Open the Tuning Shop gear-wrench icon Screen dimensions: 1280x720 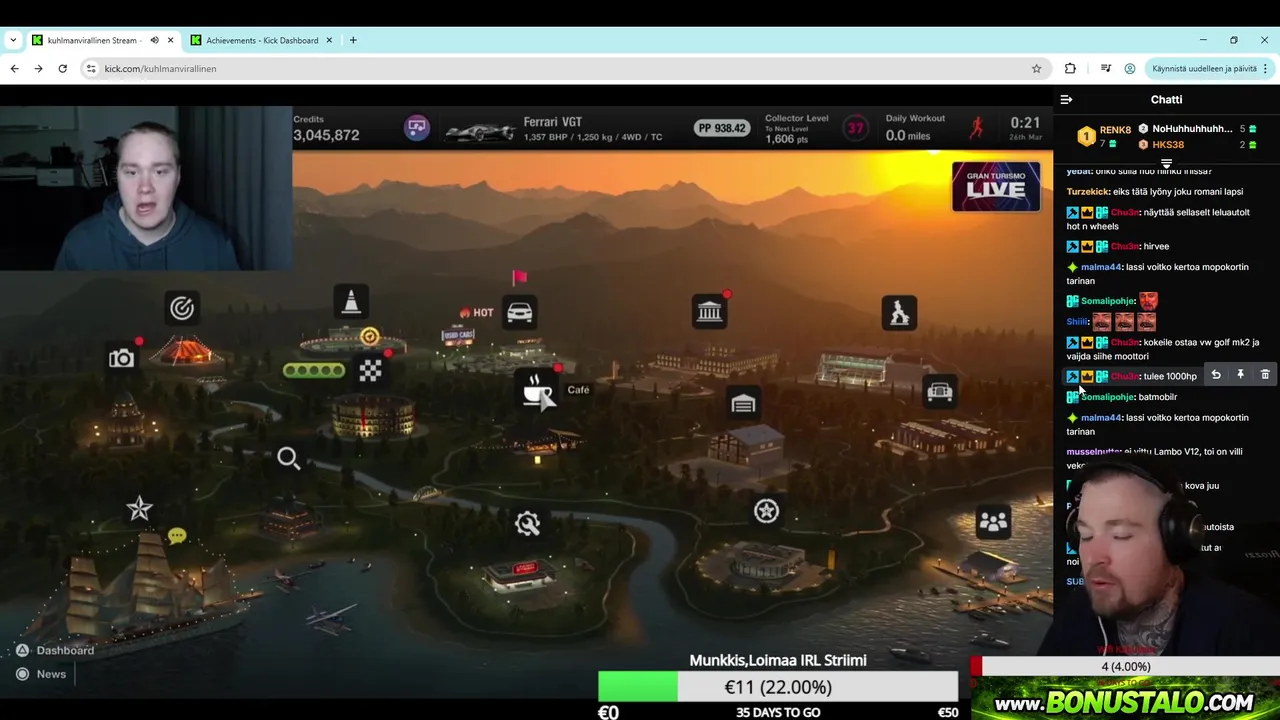(527, 523)
